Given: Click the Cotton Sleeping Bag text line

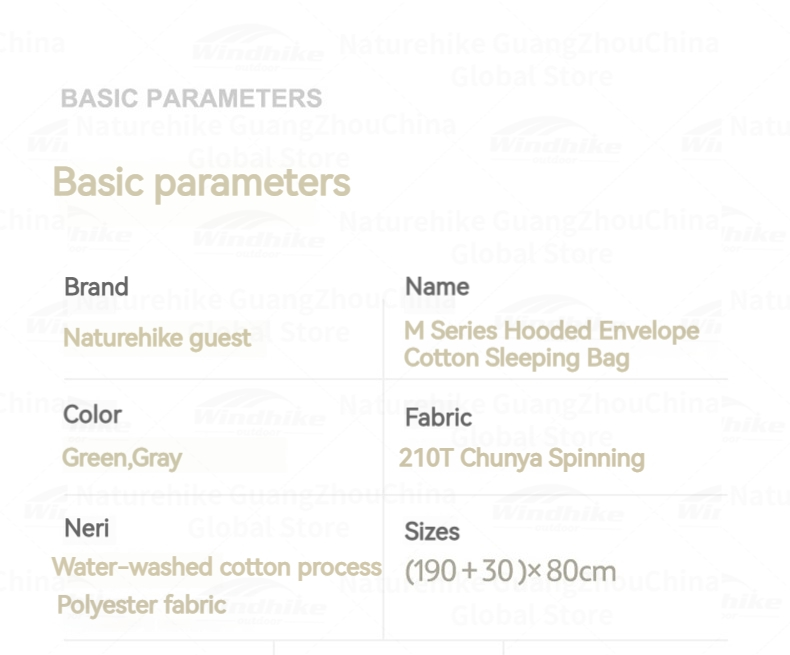Looking at the screenshot, I should point(516,359).
